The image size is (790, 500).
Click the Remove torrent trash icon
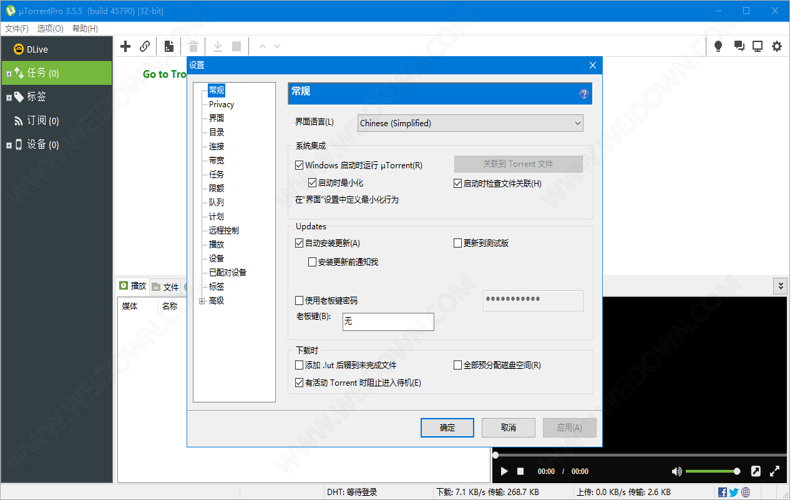[x=193, y=46]
